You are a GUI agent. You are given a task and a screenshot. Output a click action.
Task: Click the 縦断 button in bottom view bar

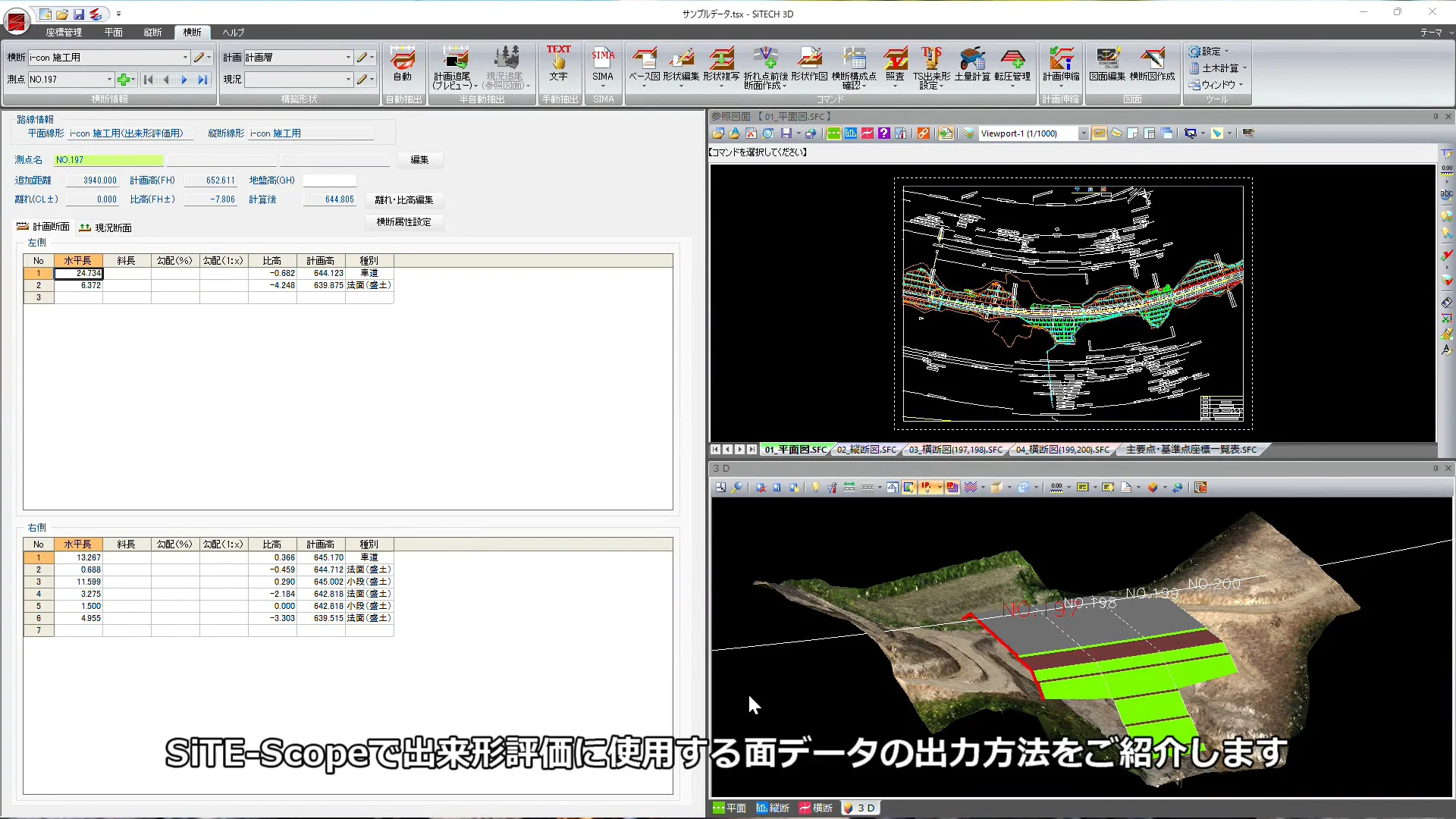pyautogui.click(x=773, y=808)
